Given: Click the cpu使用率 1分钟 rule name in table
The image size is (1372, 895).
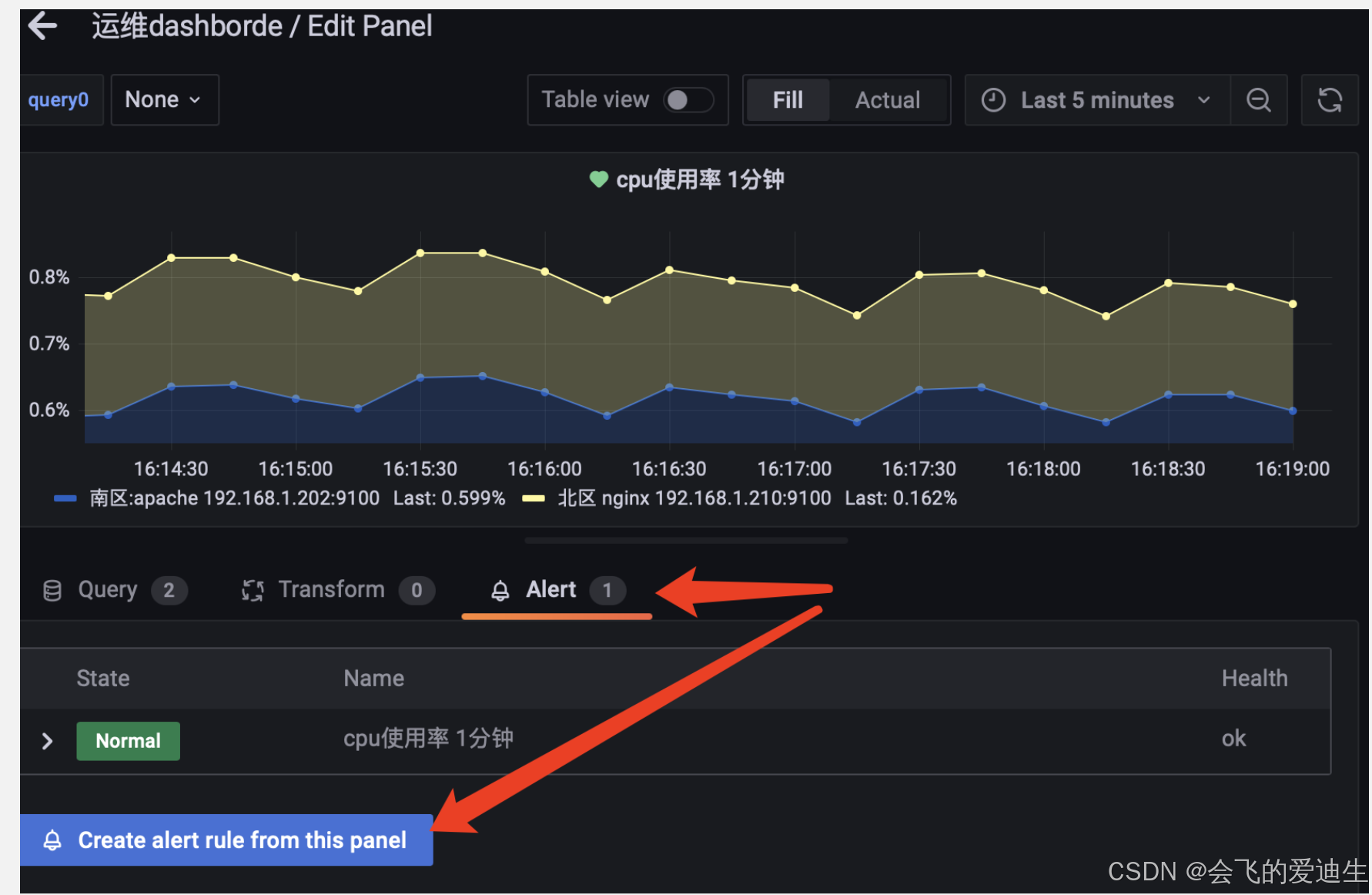Looking at the screenshot, I should (x=428, y=739).
